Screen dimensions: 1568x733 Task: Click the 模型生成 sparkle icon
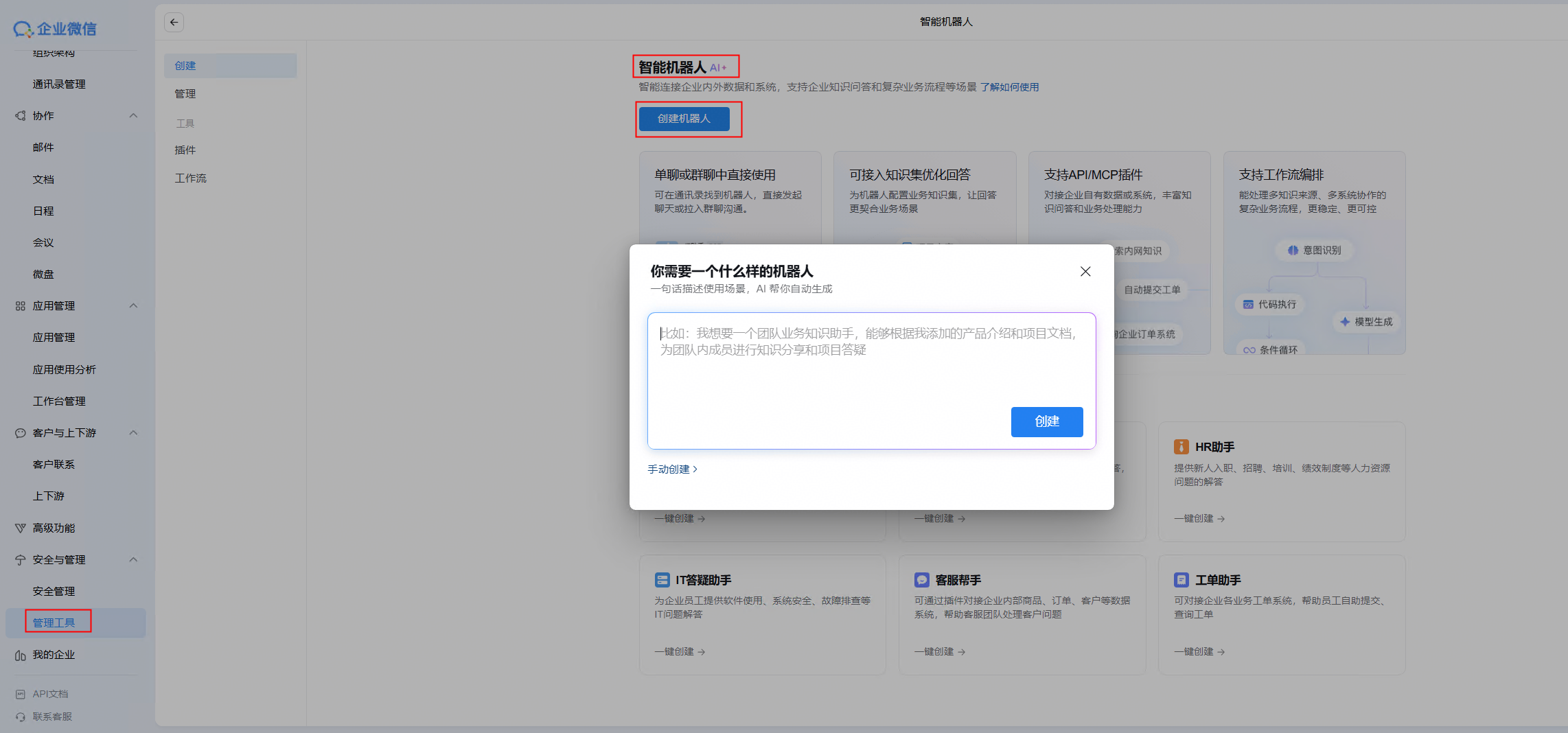(x=1345, y=322)
